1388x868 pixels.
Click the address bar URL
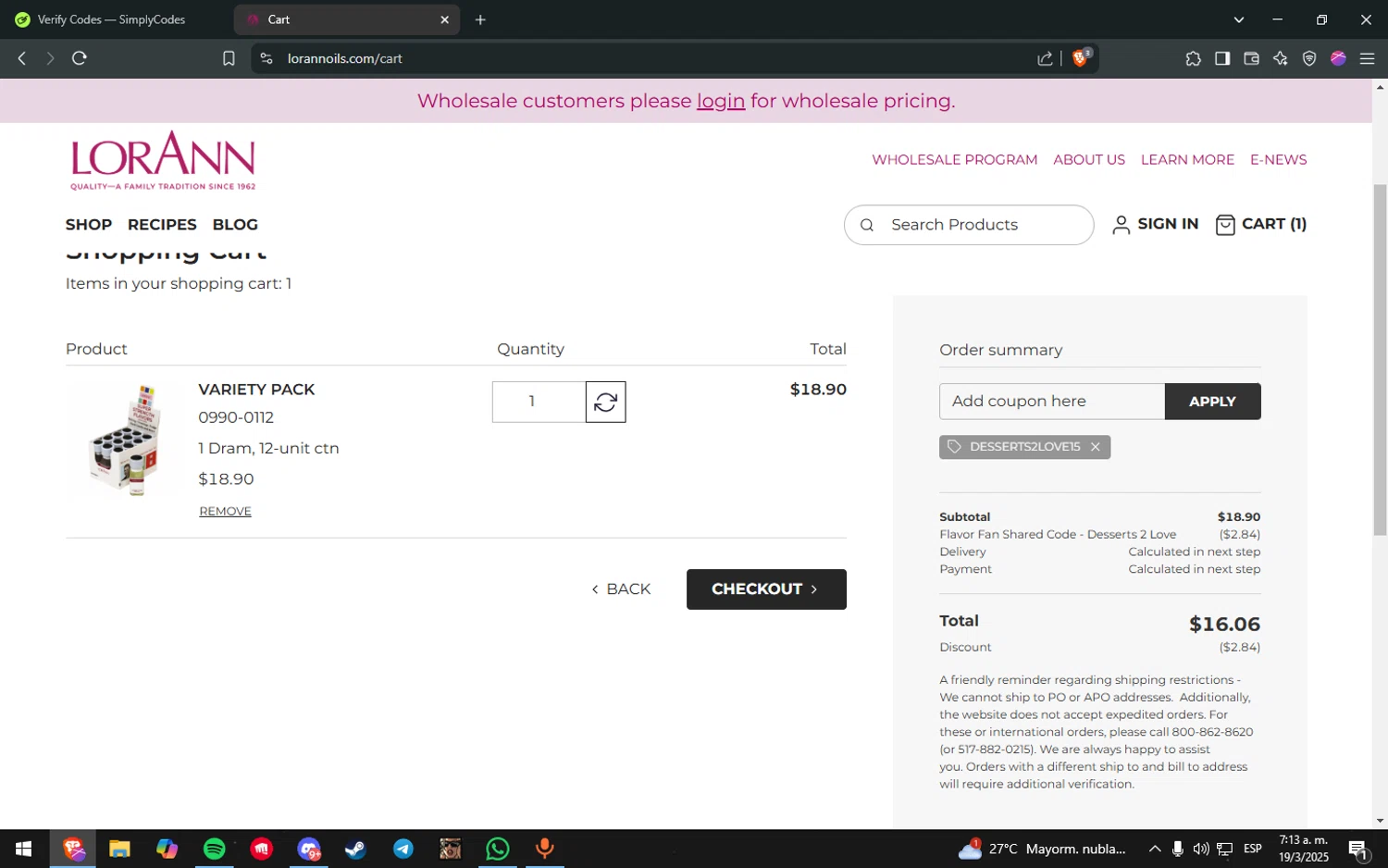pos(344,58)
